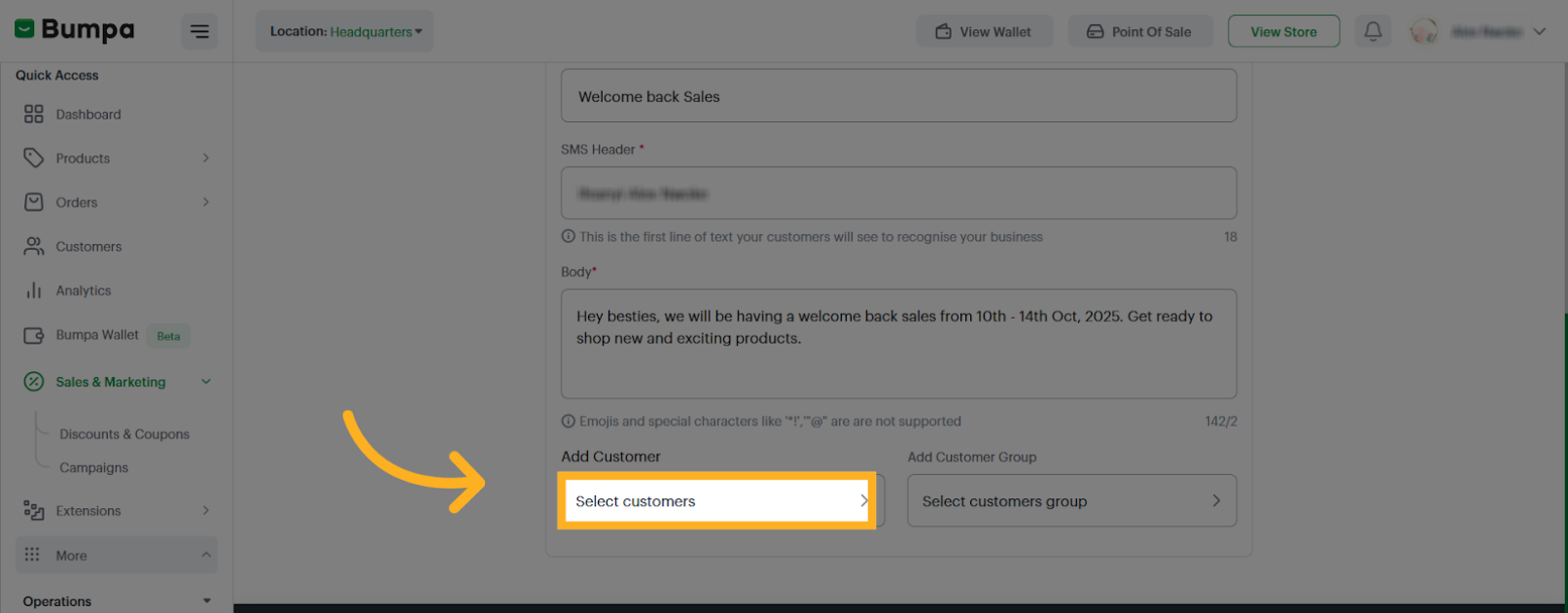Open Discounts & Coupons

124,434
